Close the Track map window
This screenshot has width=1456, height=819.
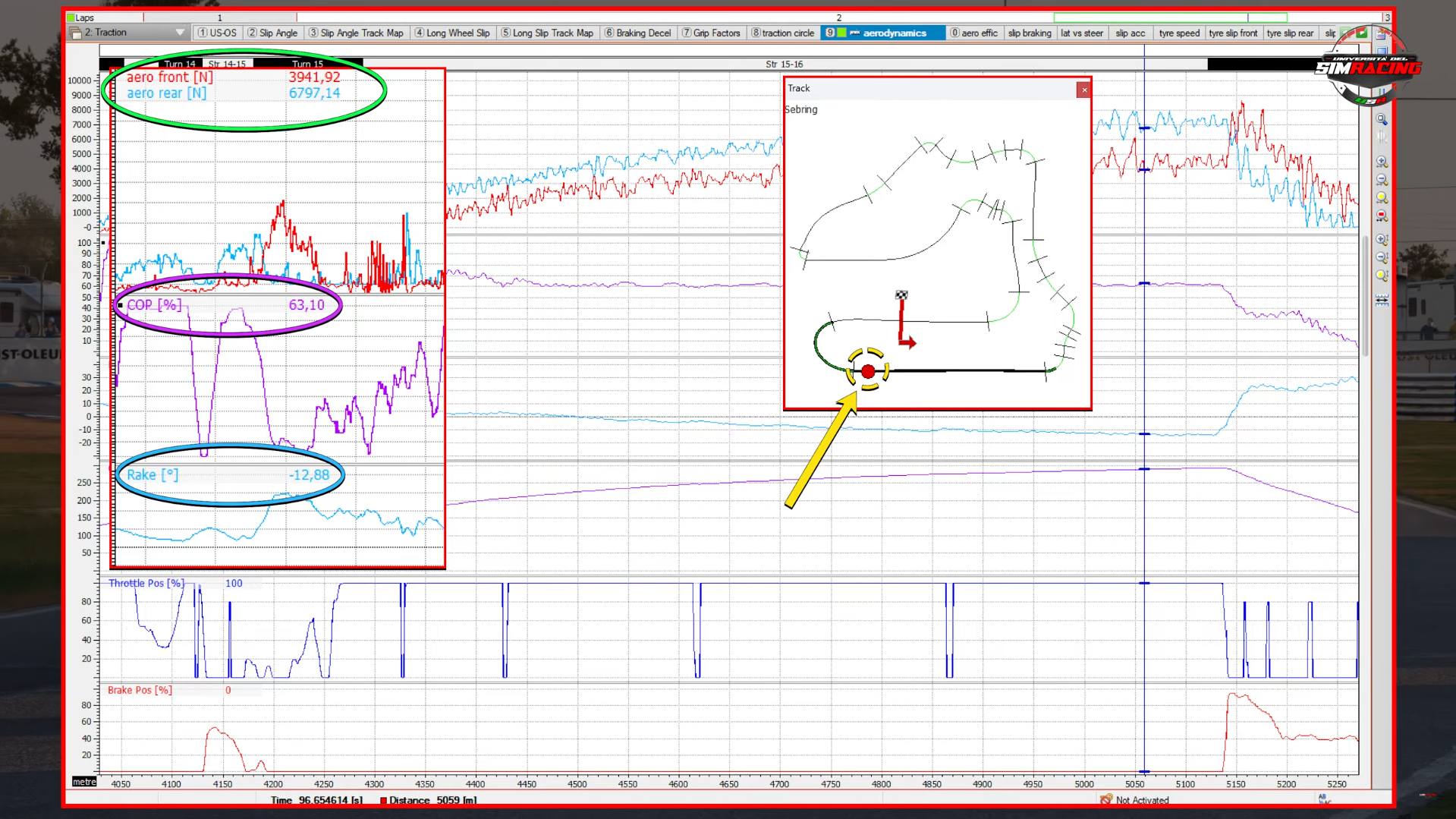click(x=1083, y=90)
